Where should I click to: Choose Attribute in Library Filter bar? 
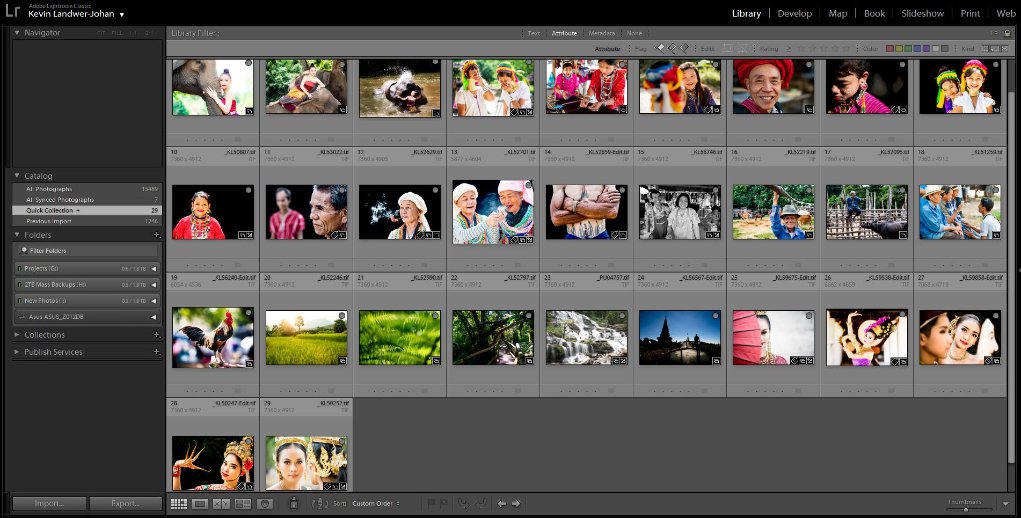(x=564, y=33)
